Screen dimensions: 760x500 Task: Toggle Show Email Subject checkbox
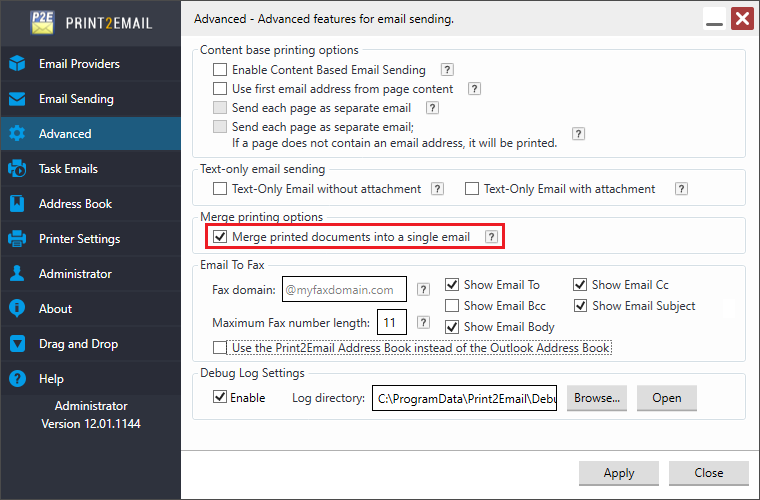point(580,306)
